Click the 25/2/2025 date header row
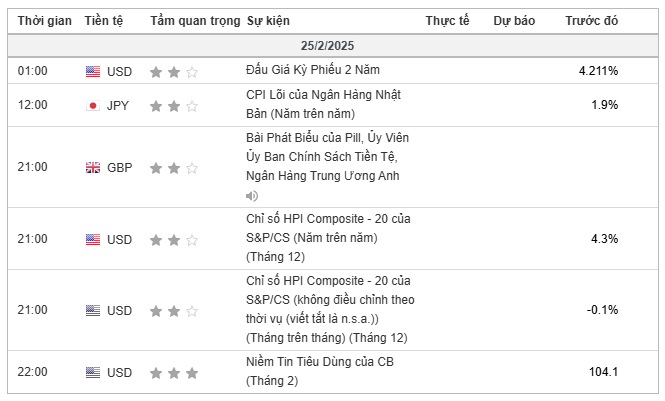Image resolution: width=665 pixels, height=401 pixels. coord(332,45)
